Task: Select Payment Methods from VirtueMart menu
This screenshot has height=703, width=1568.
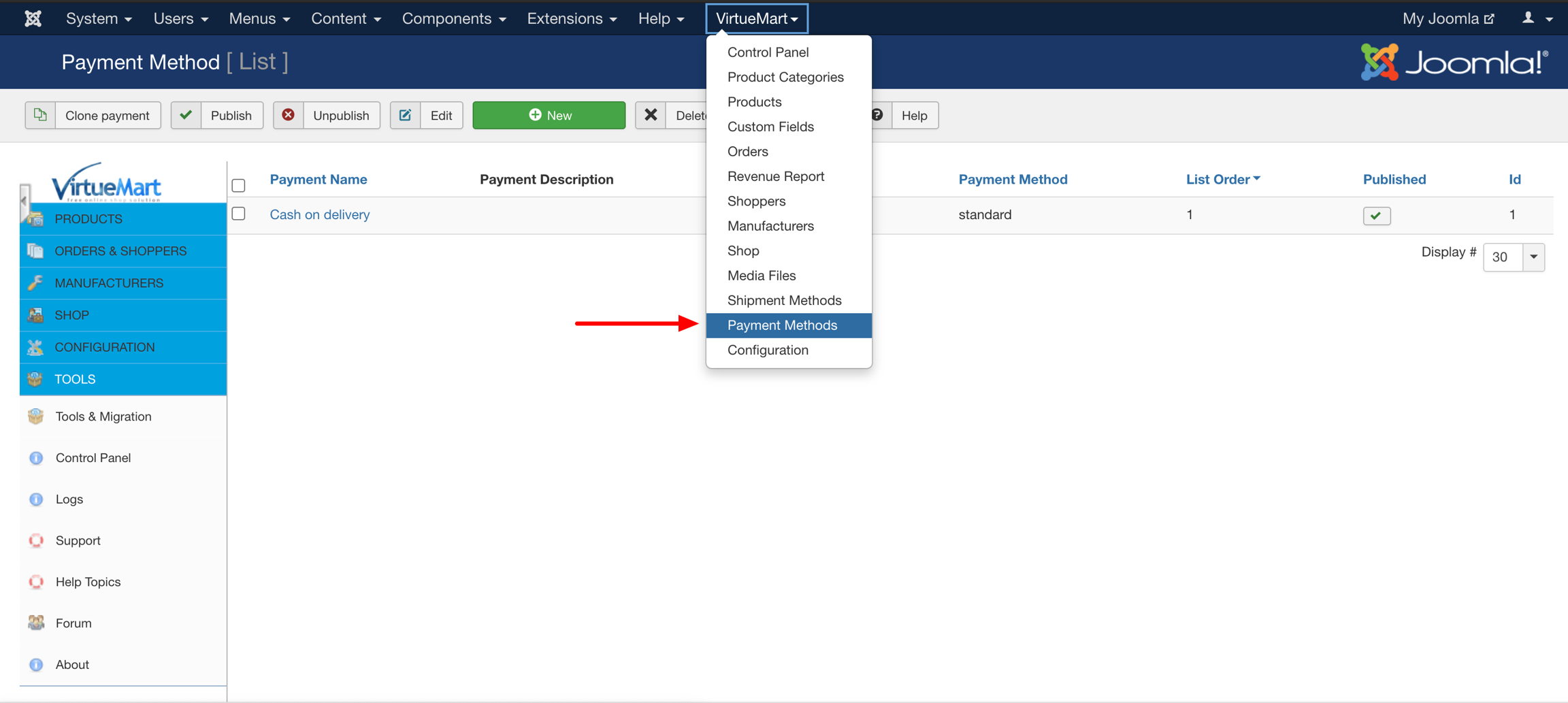Action: tap(782, 325)
